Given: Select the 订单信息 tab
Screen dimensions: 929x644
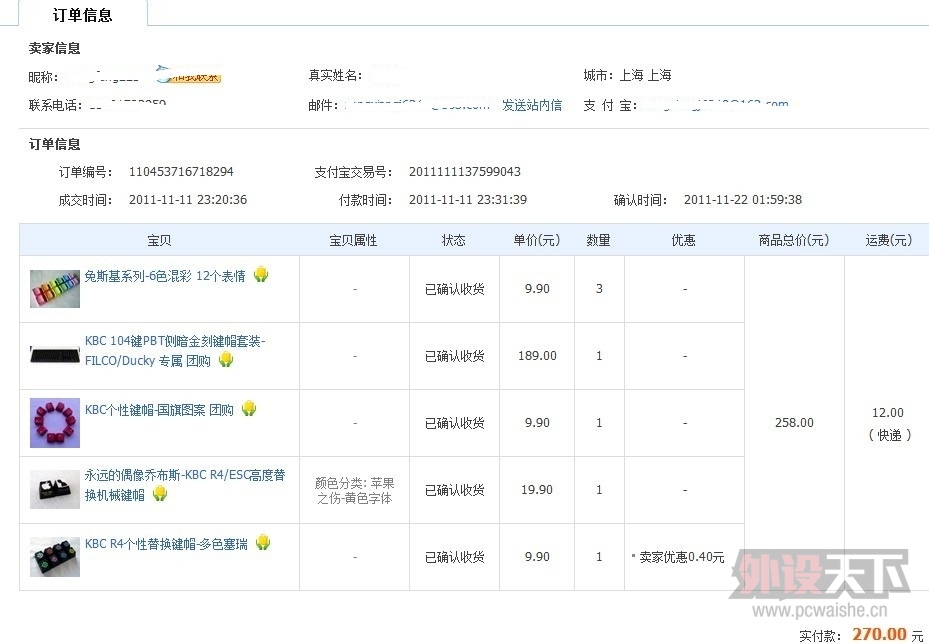Looking at the screenshot, I should pos(82,14).
